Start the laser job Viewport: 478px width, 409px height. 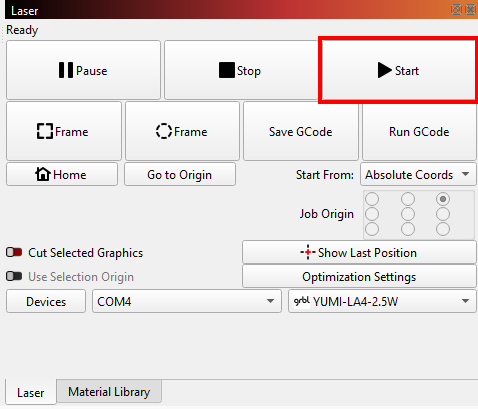click(398, 70)
